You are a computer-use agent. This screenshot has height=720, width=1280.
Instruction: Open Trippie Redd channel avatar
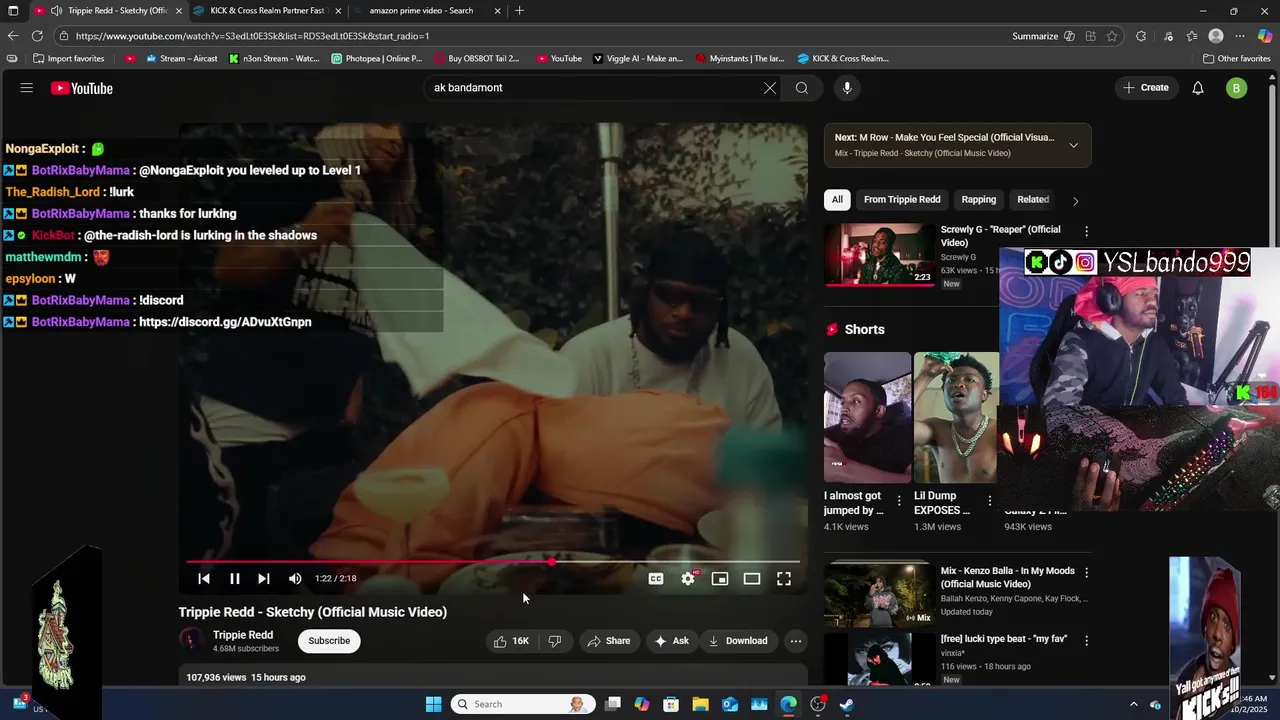click(x=191, y=641)
